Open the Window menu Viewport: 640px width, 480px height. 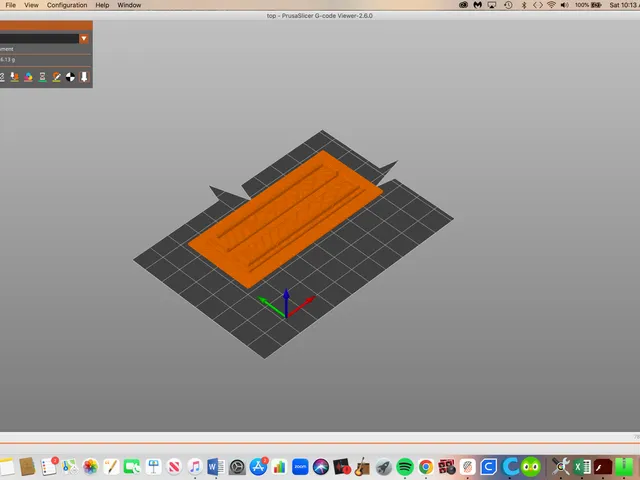click(x=129, y=5)
